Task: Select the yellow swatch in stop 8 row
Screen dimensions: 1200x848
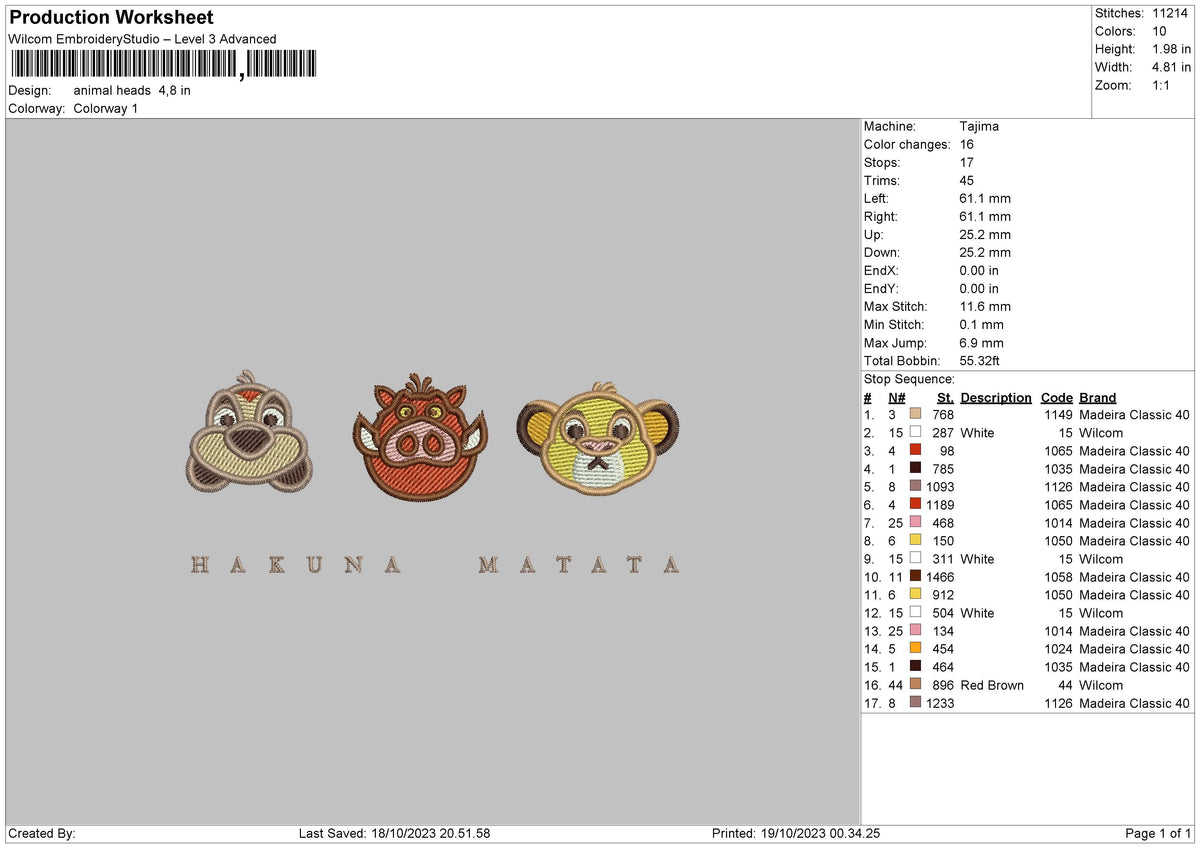Action: [915, 541]
